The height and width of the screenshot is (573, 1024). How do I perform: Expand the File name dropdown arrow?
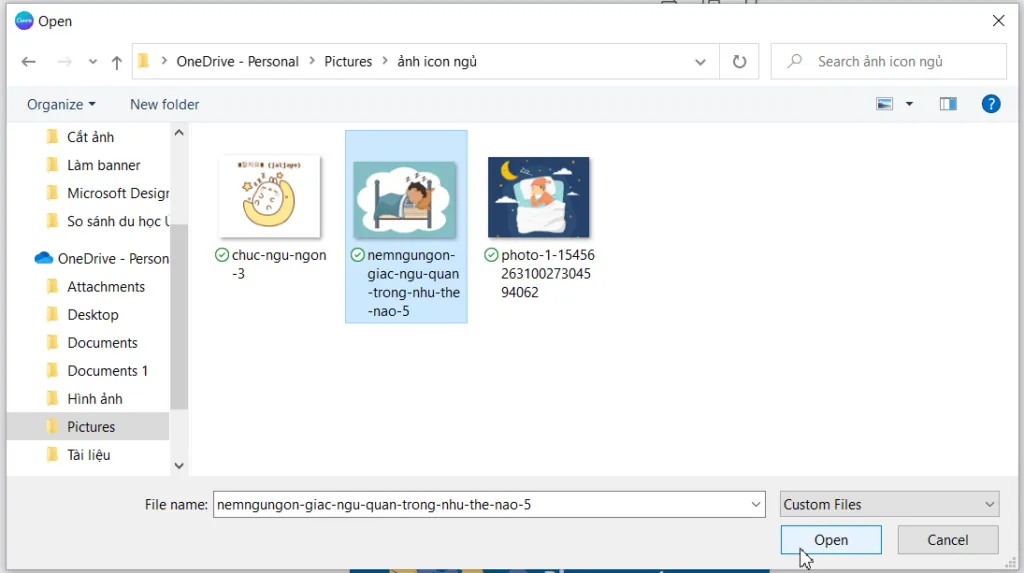(756, 504)
